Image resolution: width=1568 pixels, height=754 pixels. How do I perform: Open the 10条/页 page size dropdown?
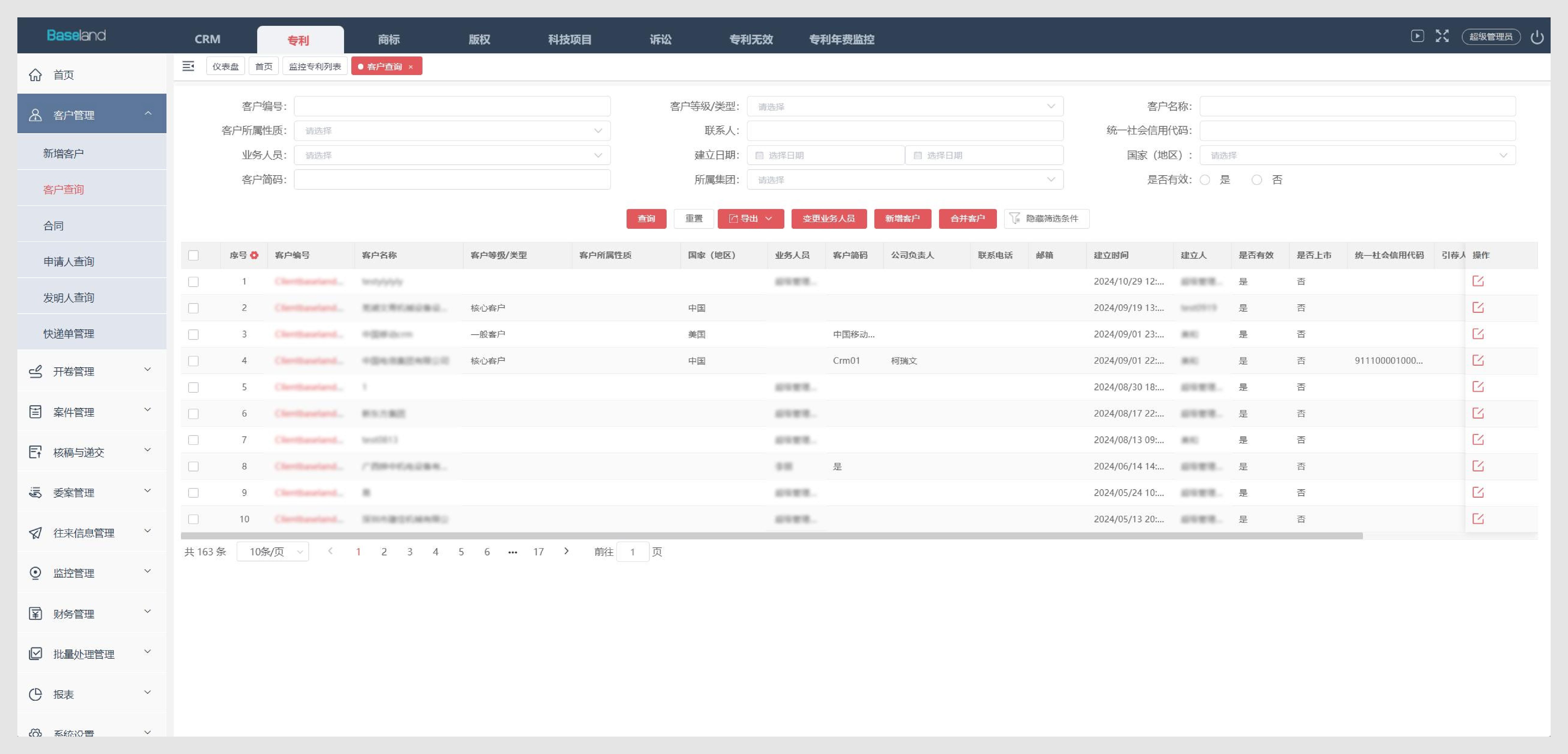[273, 552]
